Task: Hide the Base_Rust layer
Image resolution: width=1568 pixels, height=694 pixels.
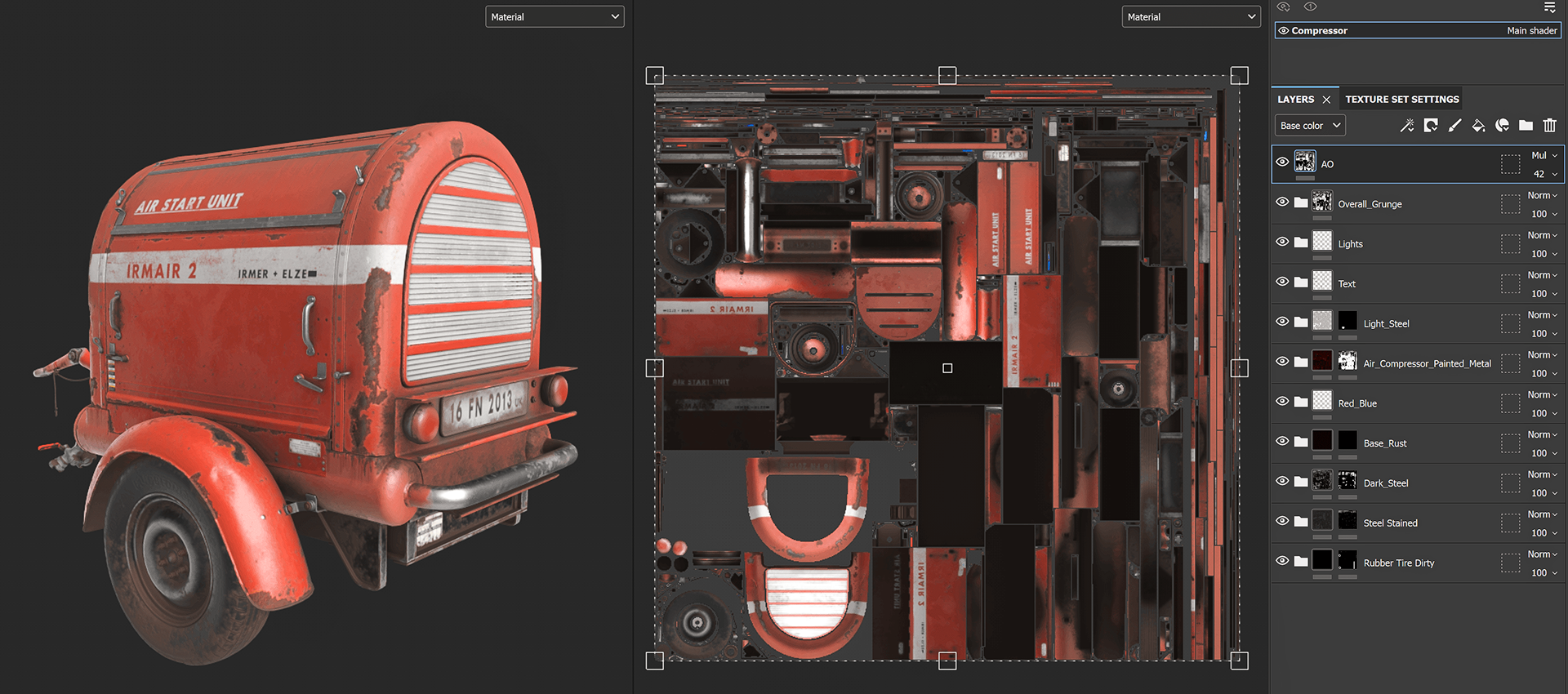Action: tap(1282, 441)
